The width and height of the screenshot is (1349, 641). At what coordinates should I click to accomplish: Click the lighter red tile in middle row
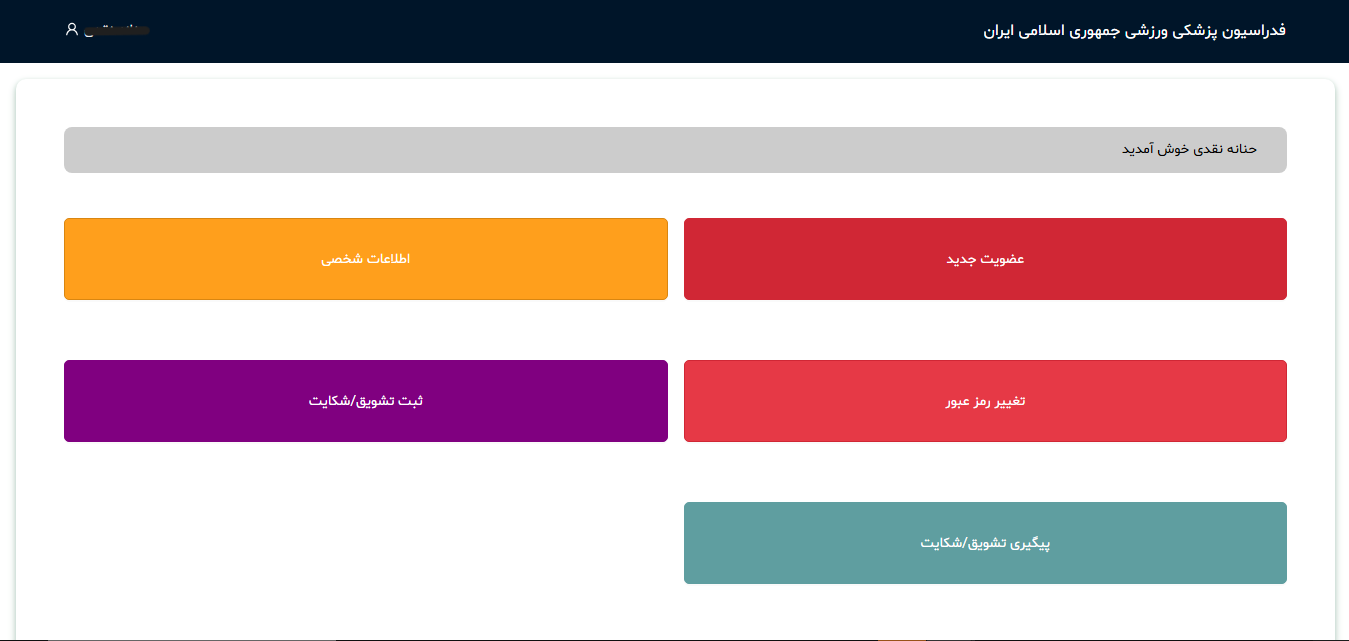click(985, 401)
